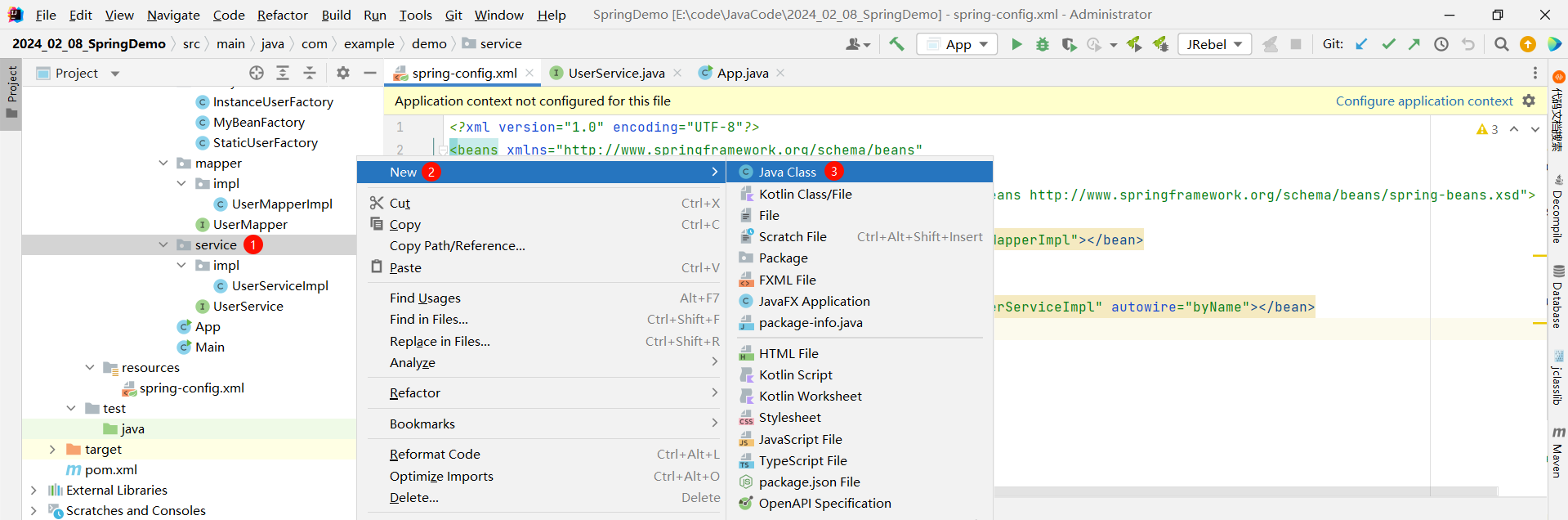
Task: Click the example breadcrumb
Action: point(369,43)
